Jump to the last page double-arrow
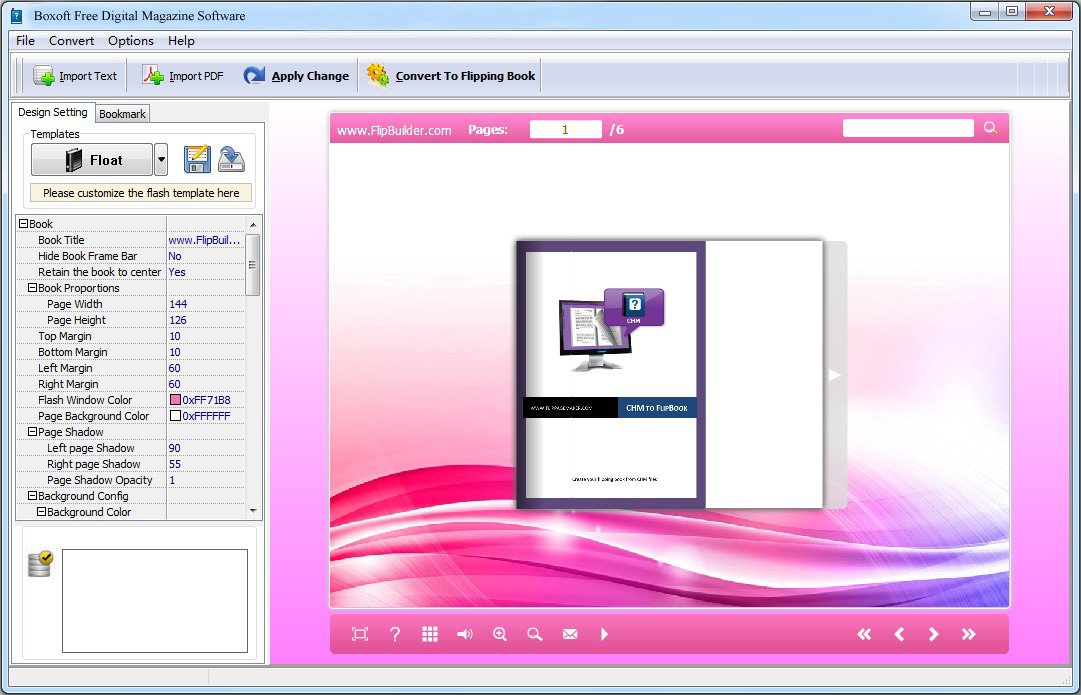 coord(969,634)
